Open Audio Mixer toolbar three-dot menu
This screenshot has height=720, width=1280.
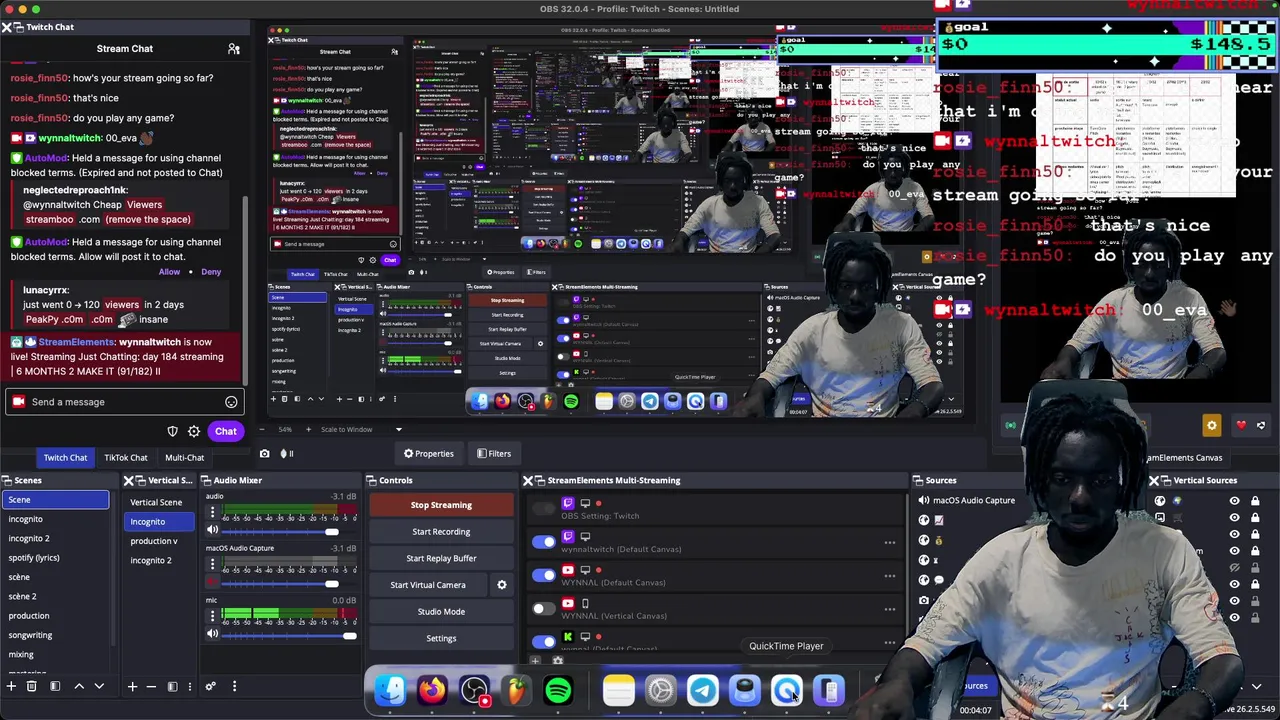[234, 686]
